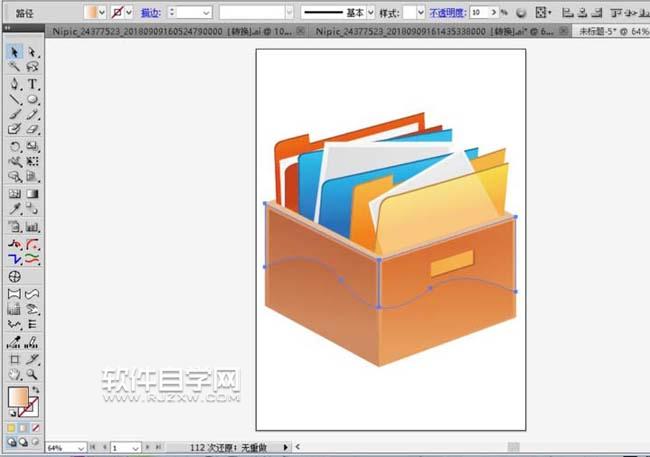This screenshot has width=650, height=457.
Task: Select the black arrow Selection tool
Action: (14, 52)
